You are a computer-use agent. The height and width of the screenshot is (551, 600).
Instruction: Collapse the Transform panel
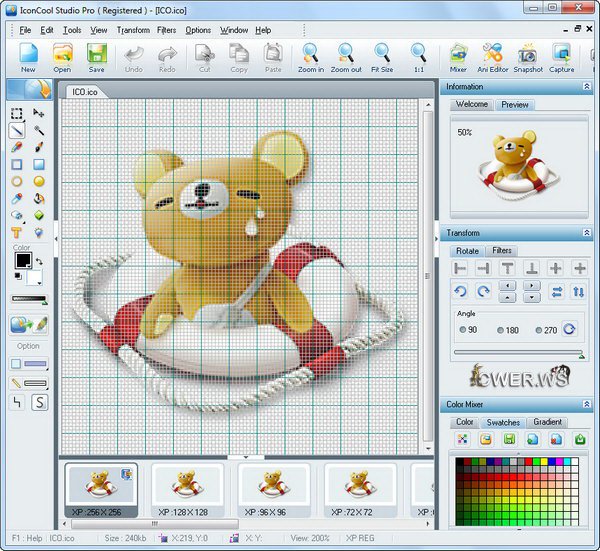point(586,233)
